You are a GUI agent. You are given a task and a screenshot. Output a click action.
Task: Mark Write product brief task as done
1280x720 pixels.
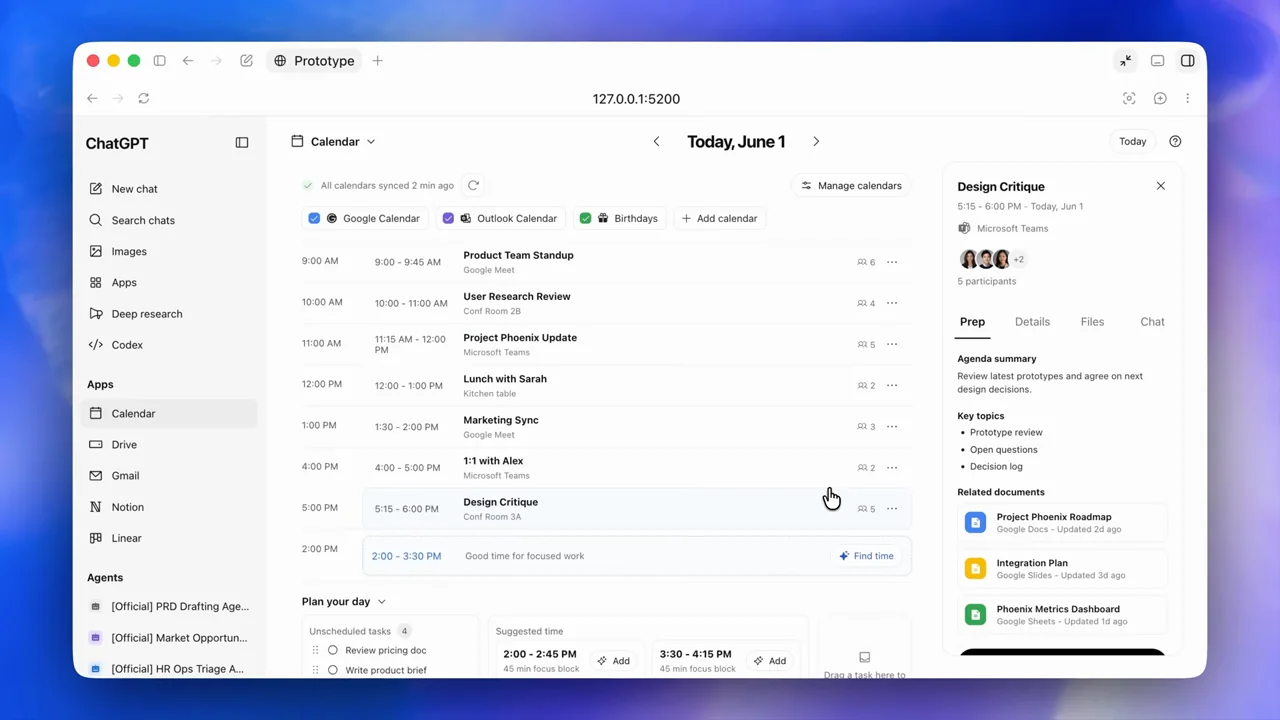coord(333,670)
